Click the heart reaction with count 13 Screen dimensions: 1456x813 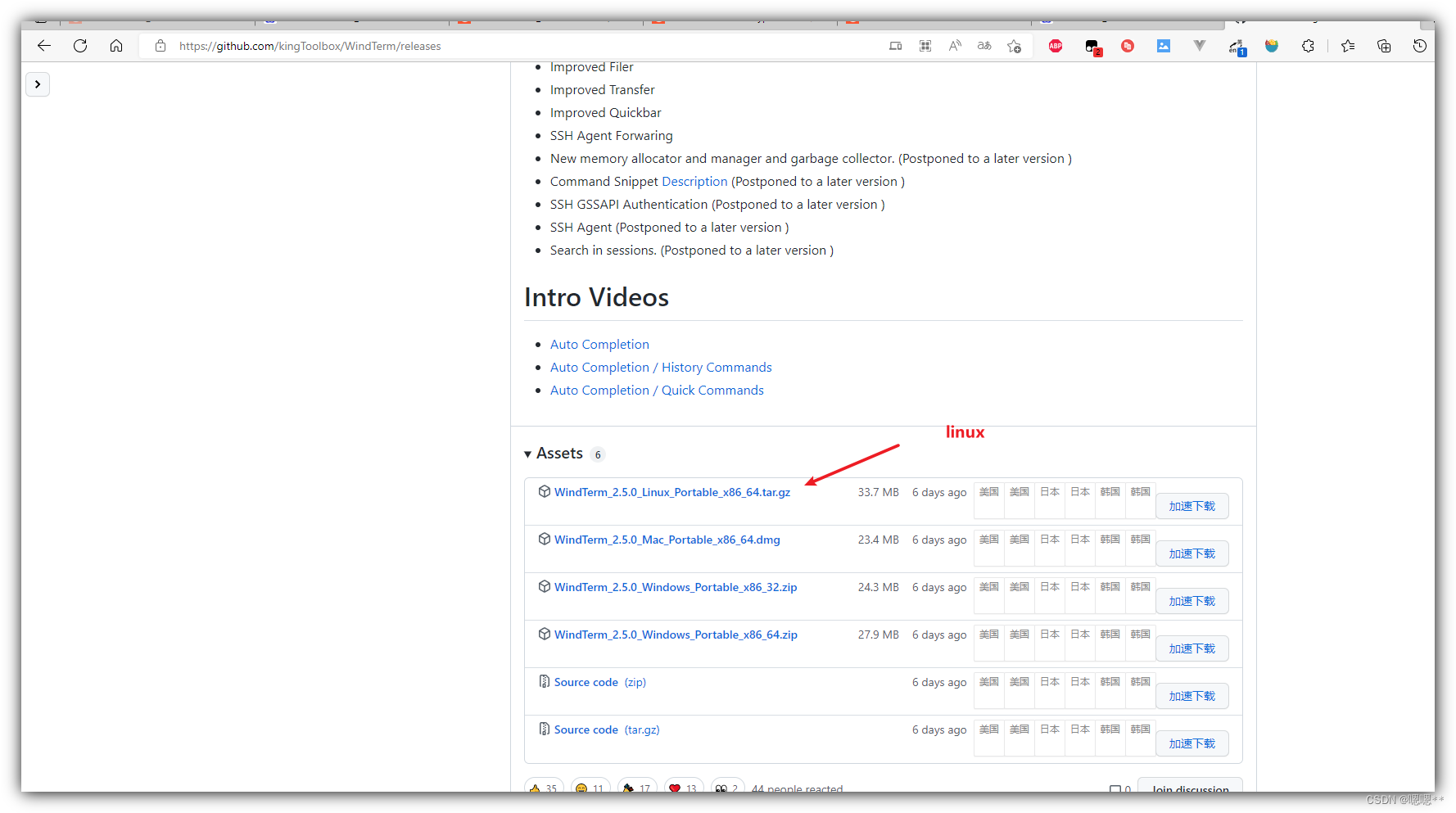click(683, 786)
